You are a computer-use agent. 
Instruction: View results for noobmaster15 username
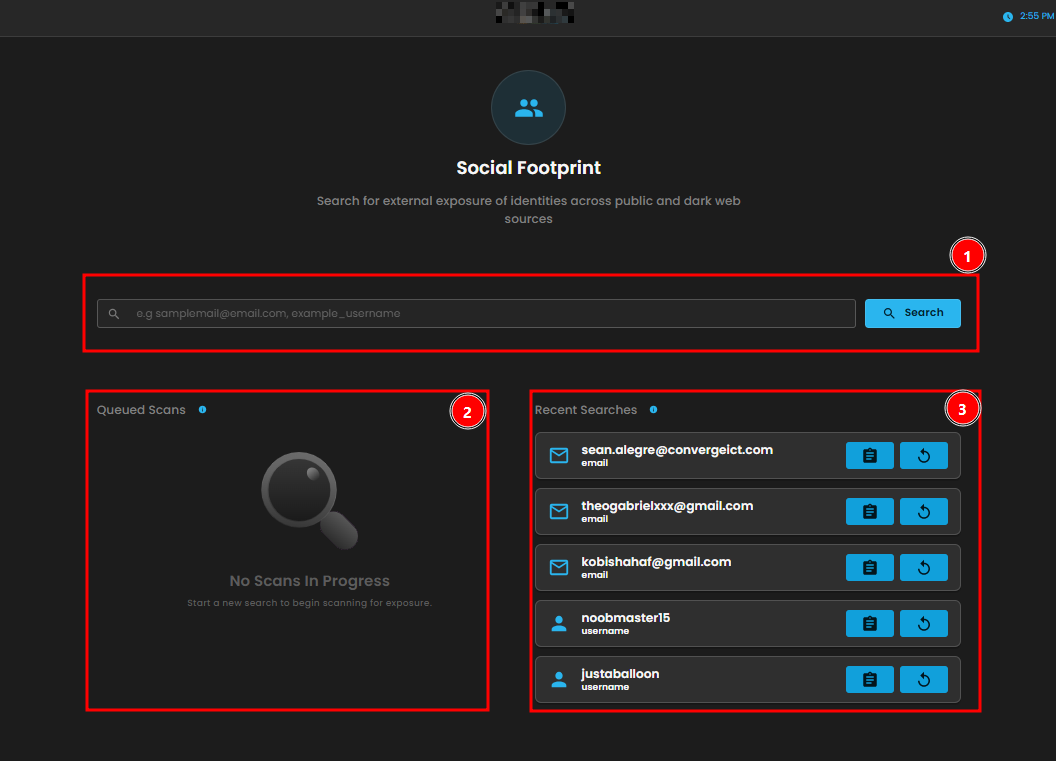click(869, 624)
